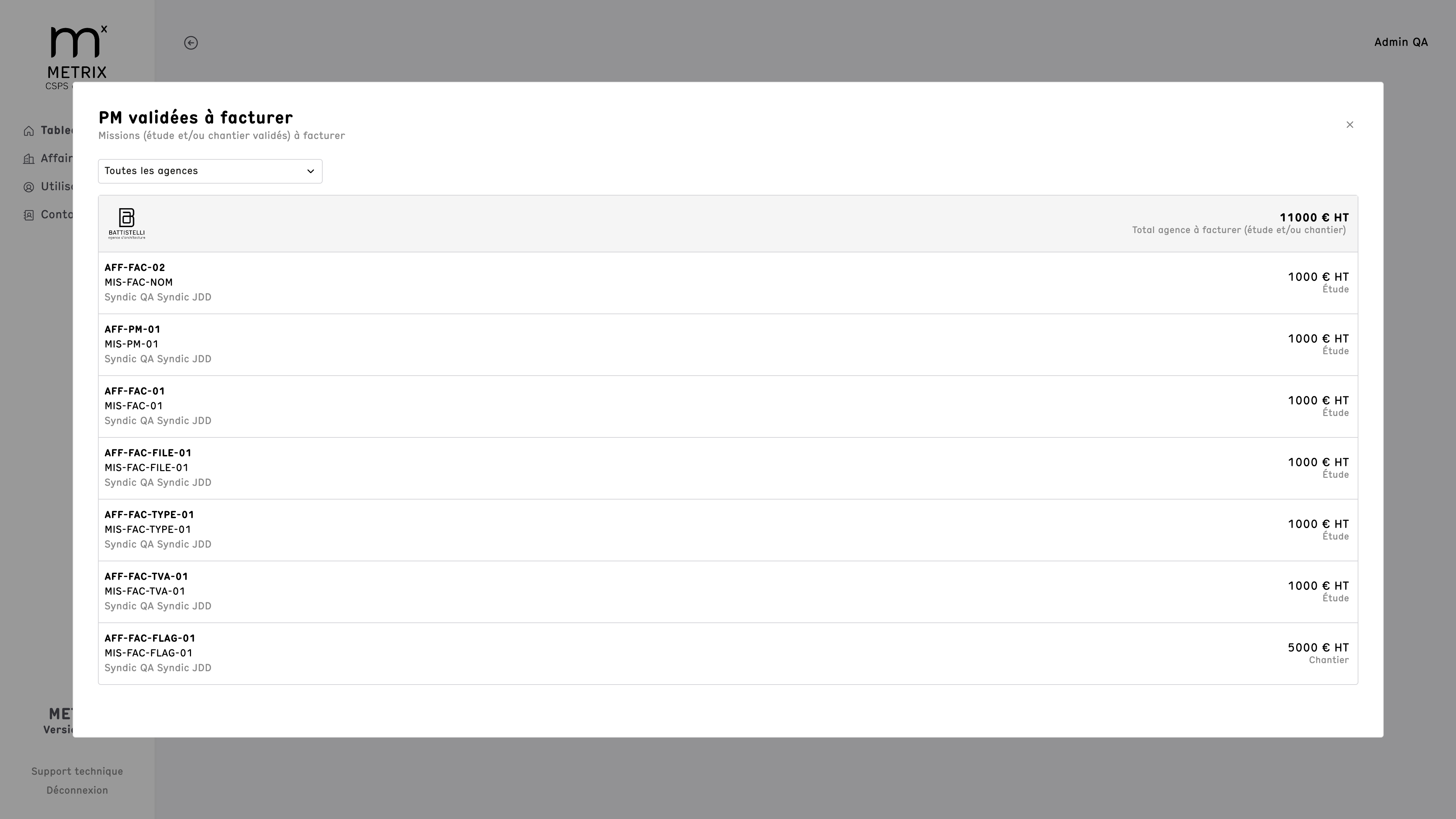
Task: Go back using the circled arrow icon
Action: pyautogui.click(x=191, y=43)
